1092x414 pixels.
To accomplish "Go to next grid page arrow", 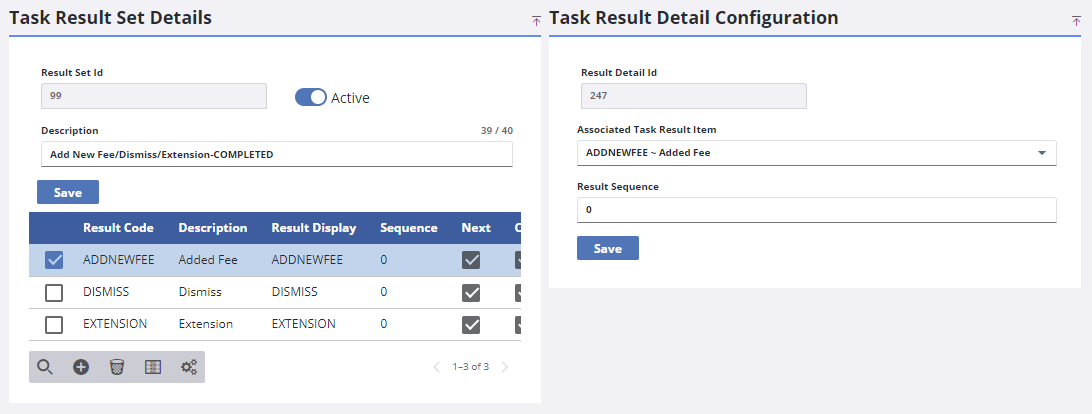I will tap(505, 367).
